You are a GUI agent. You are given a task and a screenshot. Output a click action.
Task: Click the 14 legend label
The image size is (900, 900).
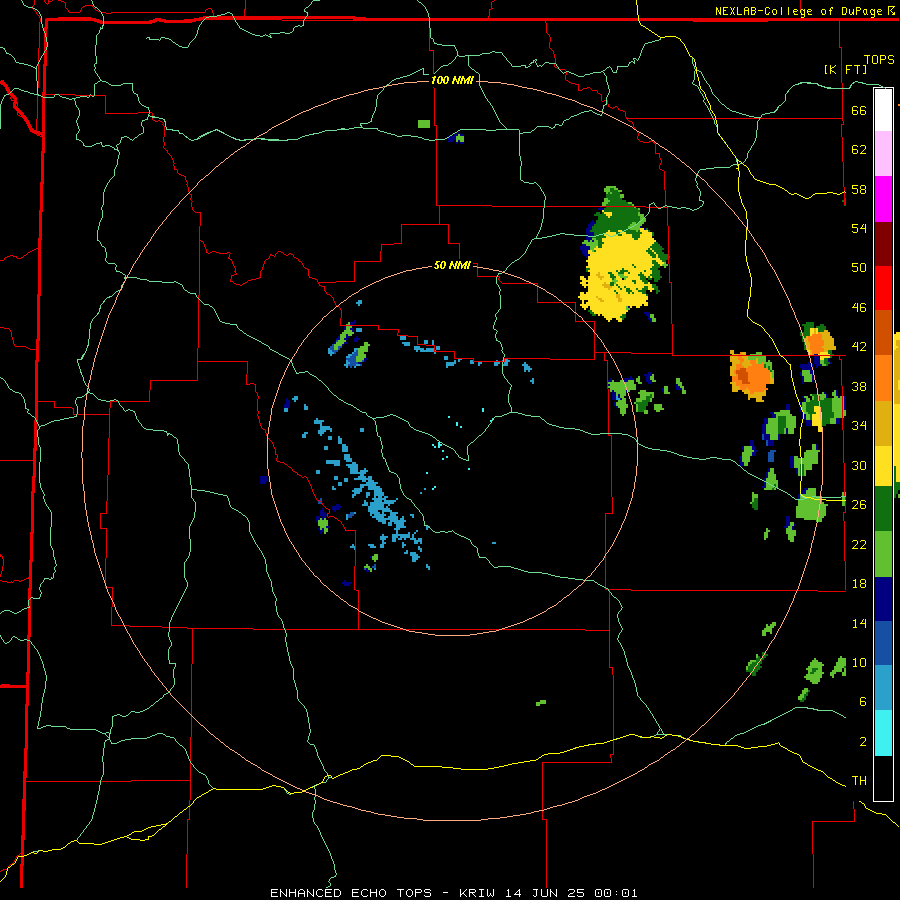click(x=859, y=623)
